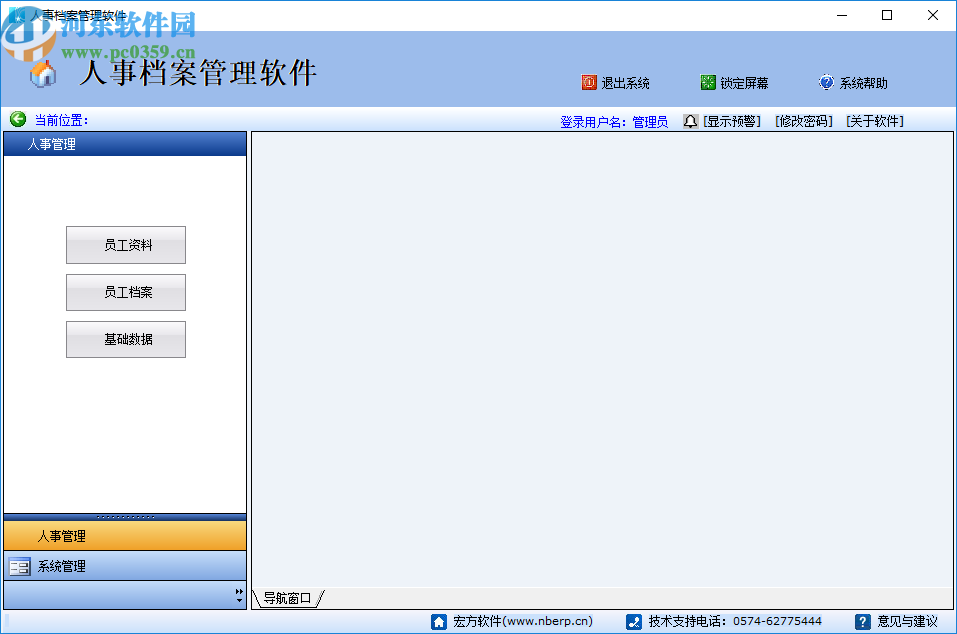Viewport: 957px width, 634px height.
Task: Select the 人事管理 panel header
Action: (124, 143)
